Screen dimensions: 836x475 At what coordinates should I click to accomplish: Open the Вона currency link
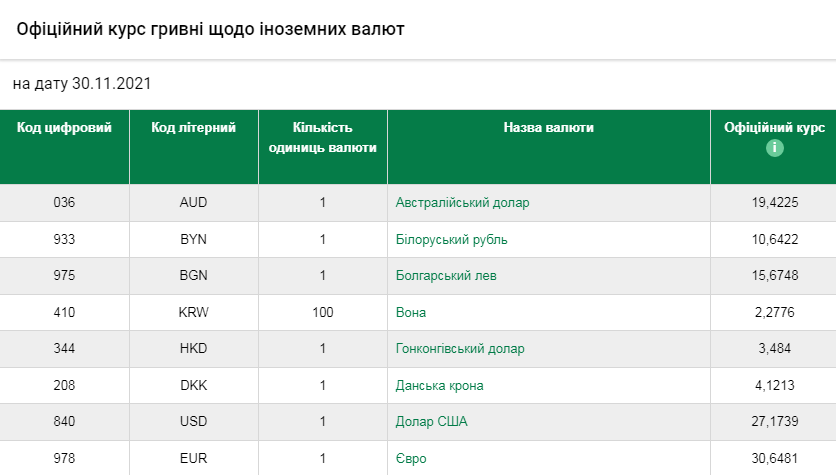point(411,313)
